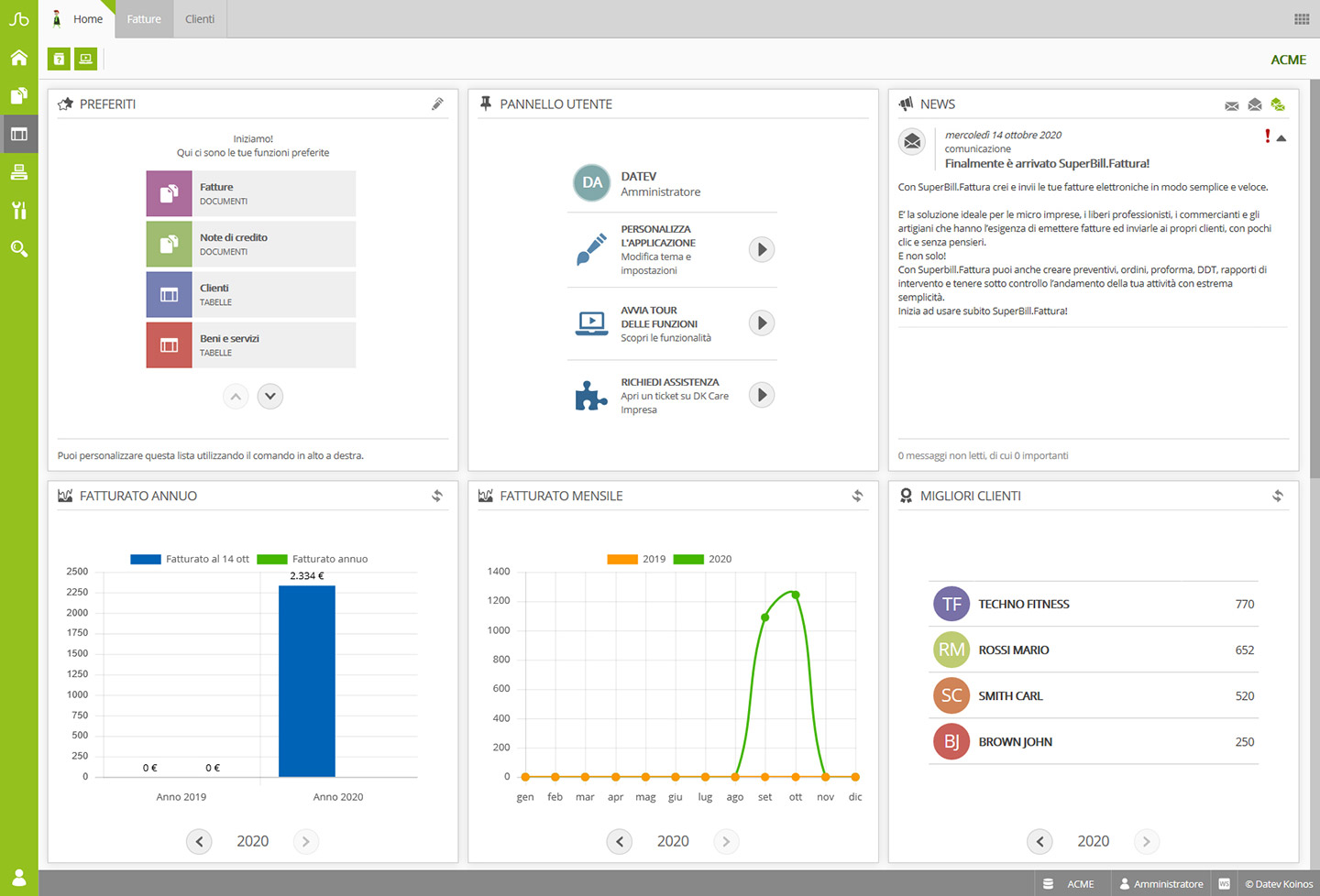This screenshot has width=1320, height=896.
Task: Open the search magnifier in sidebar
Action: pos(18,248)
